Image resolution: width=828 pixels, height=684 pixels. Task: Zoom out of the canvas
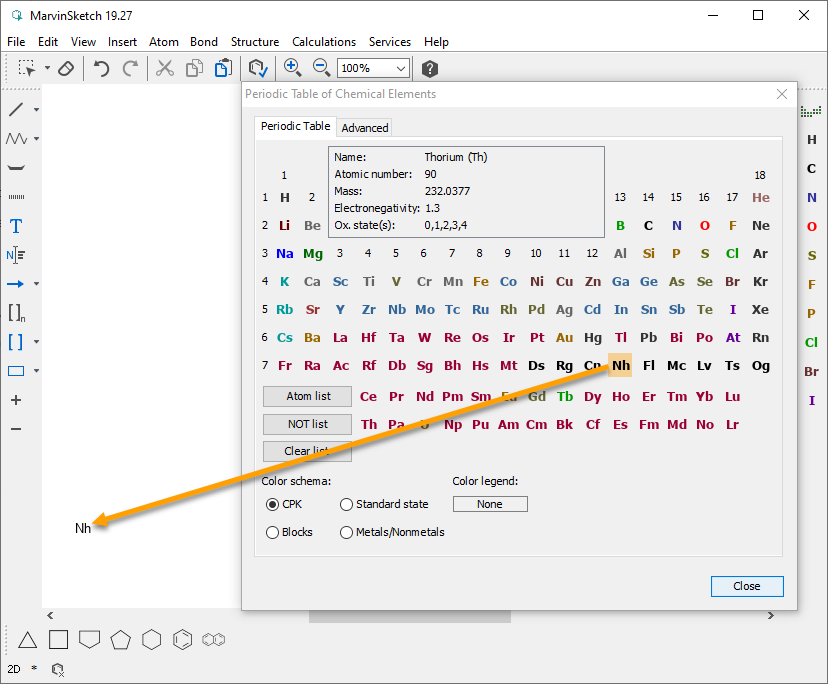click(321, 68)
